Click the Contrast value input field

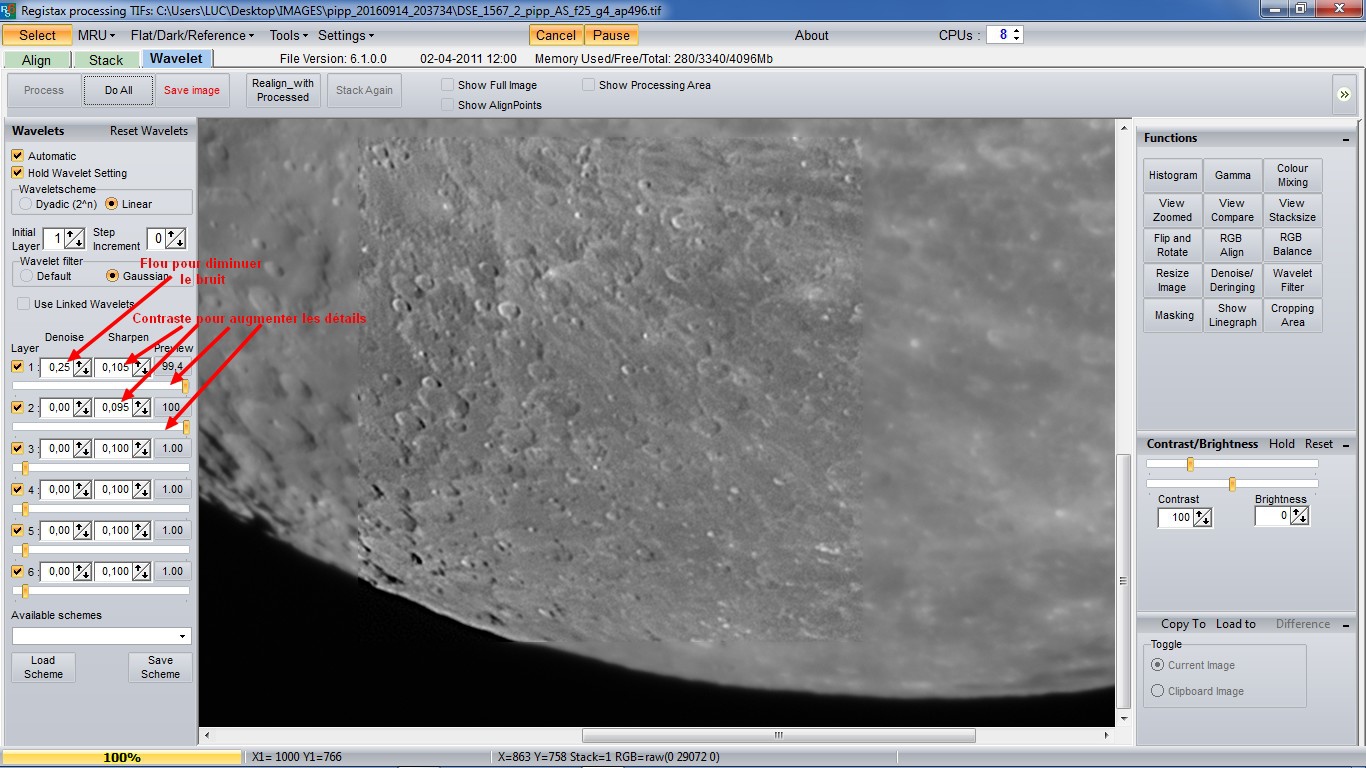pyautogui.click(x=1176, y=518)
